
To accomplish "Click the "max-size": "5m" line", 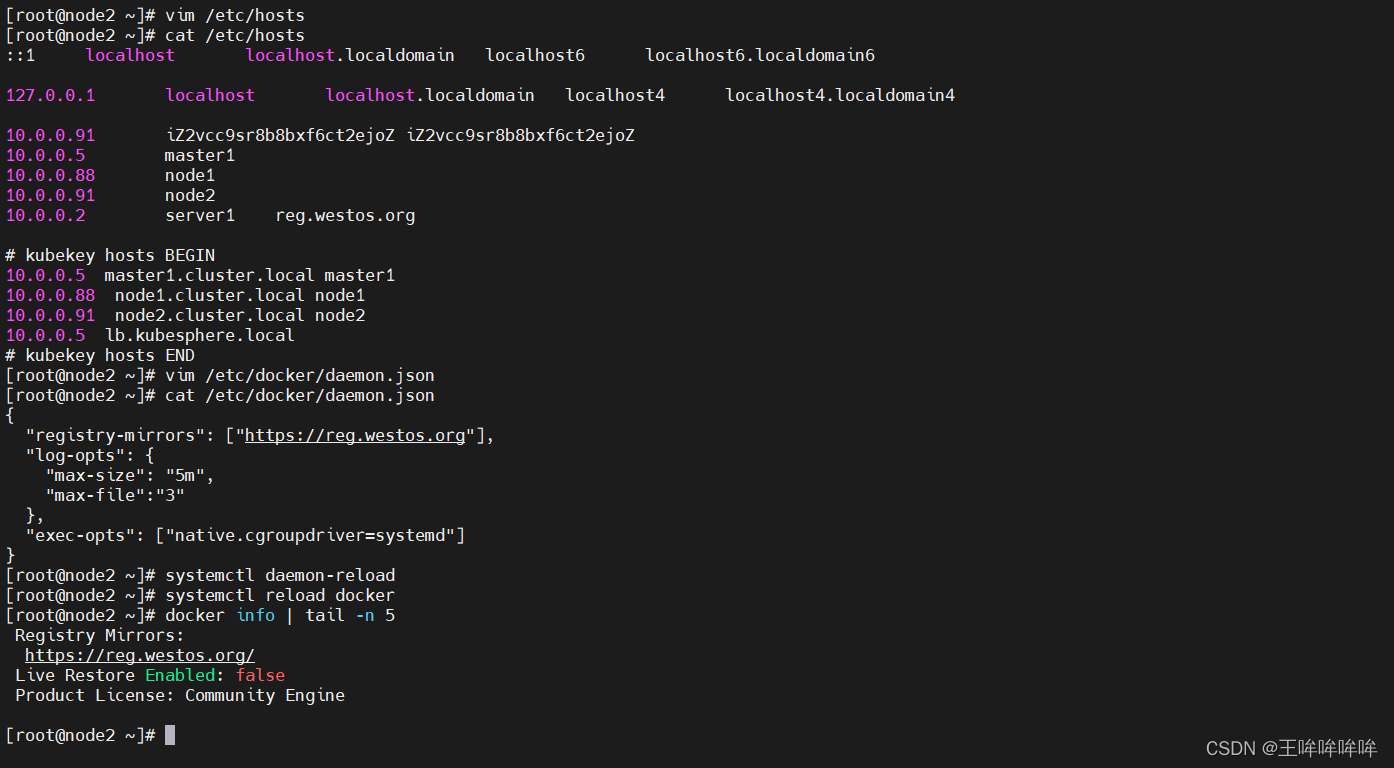I will (130, 475).
